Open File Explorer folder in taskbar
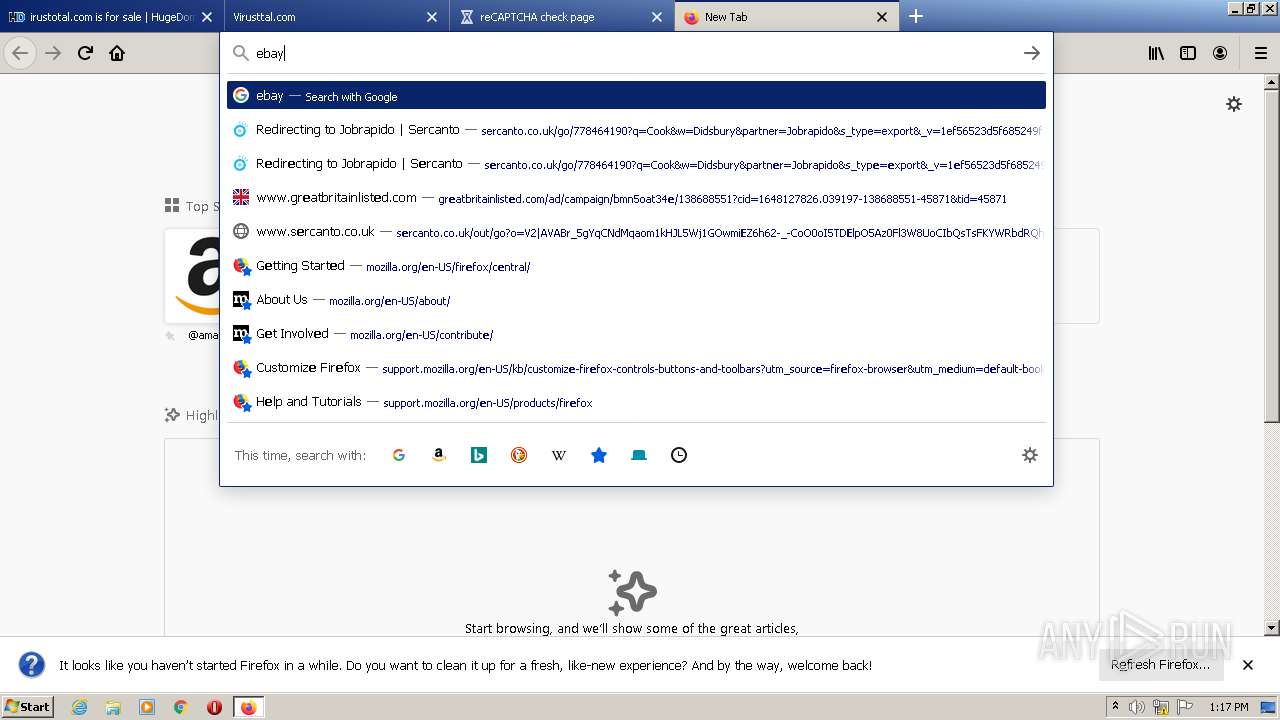This screenshot has width=1280, height=720. [x=113, y=707]
